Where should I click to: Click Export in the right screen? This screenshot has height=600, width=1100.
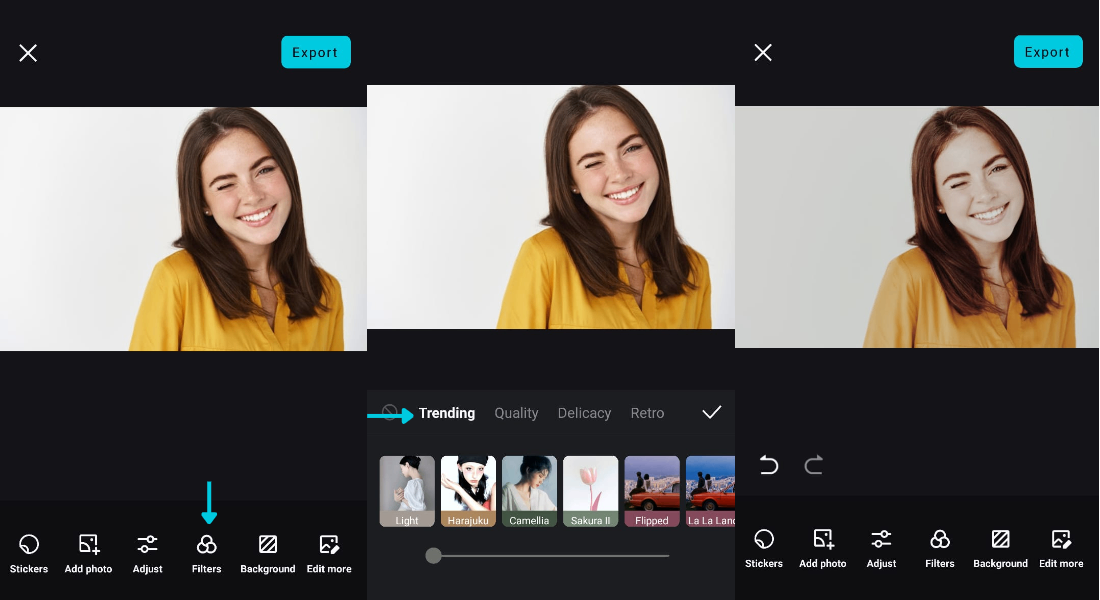coord(1048,51)
